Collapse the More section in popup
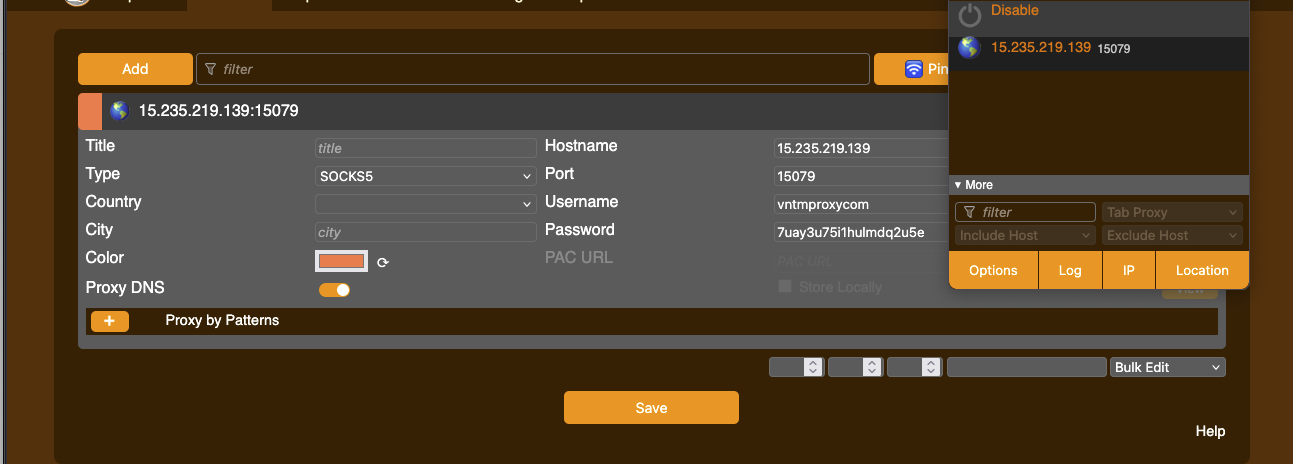This screenshot has height=464, width=1293. click(x=973, y=185)
